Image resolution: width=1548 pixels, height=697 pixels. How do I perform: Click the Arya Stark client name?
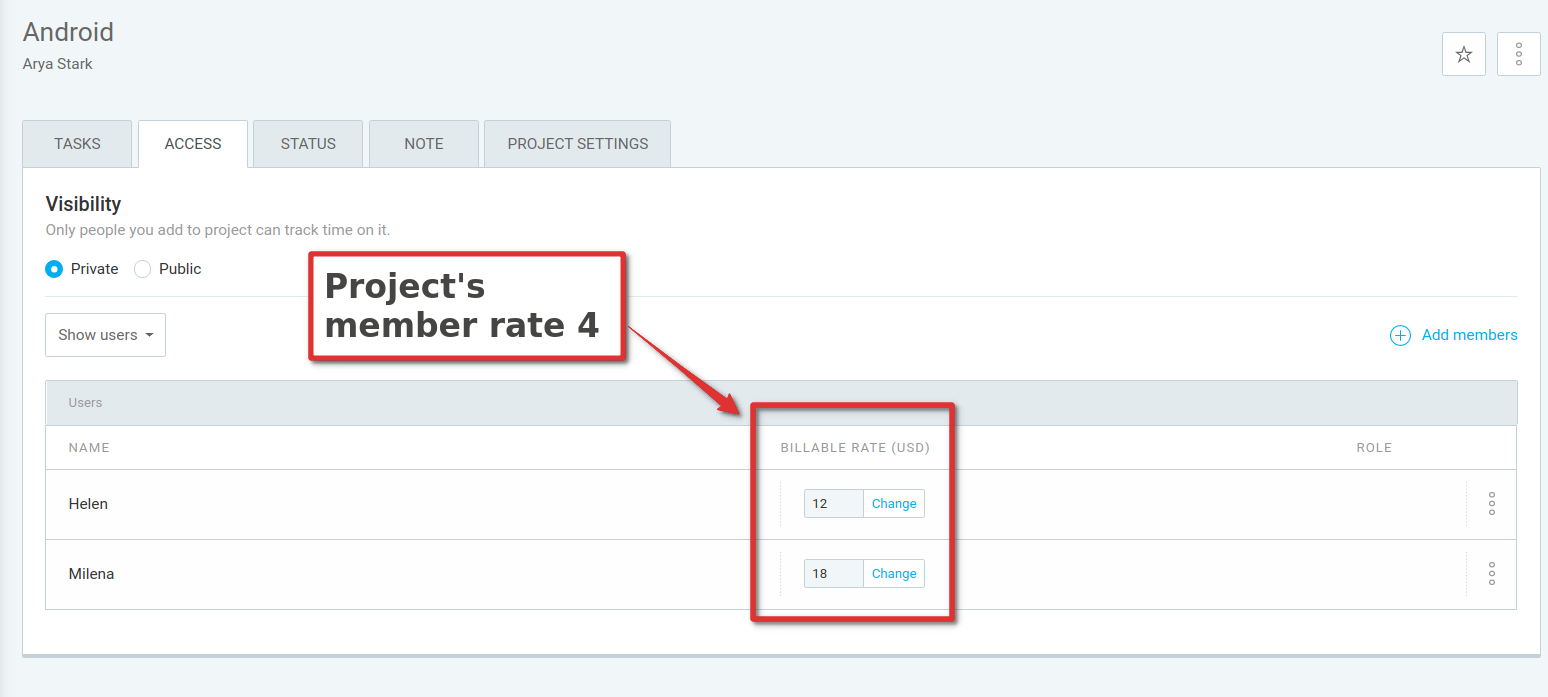[58, 64]
